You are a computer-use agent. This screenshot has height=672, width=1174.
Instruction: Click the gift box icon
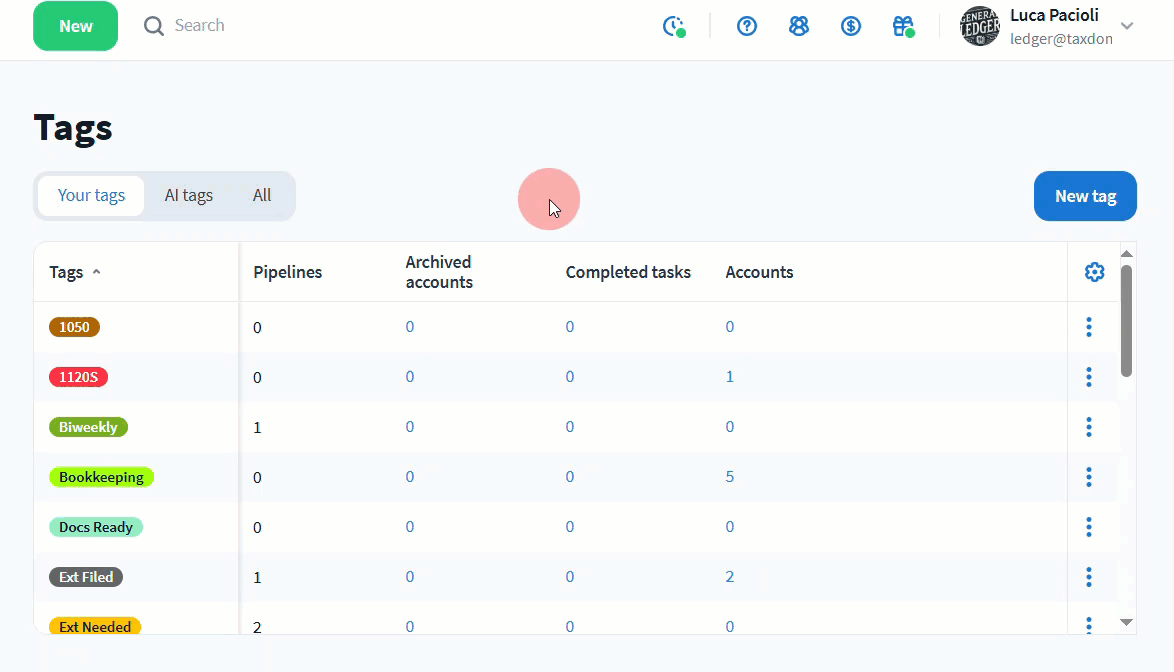(903, 26)
